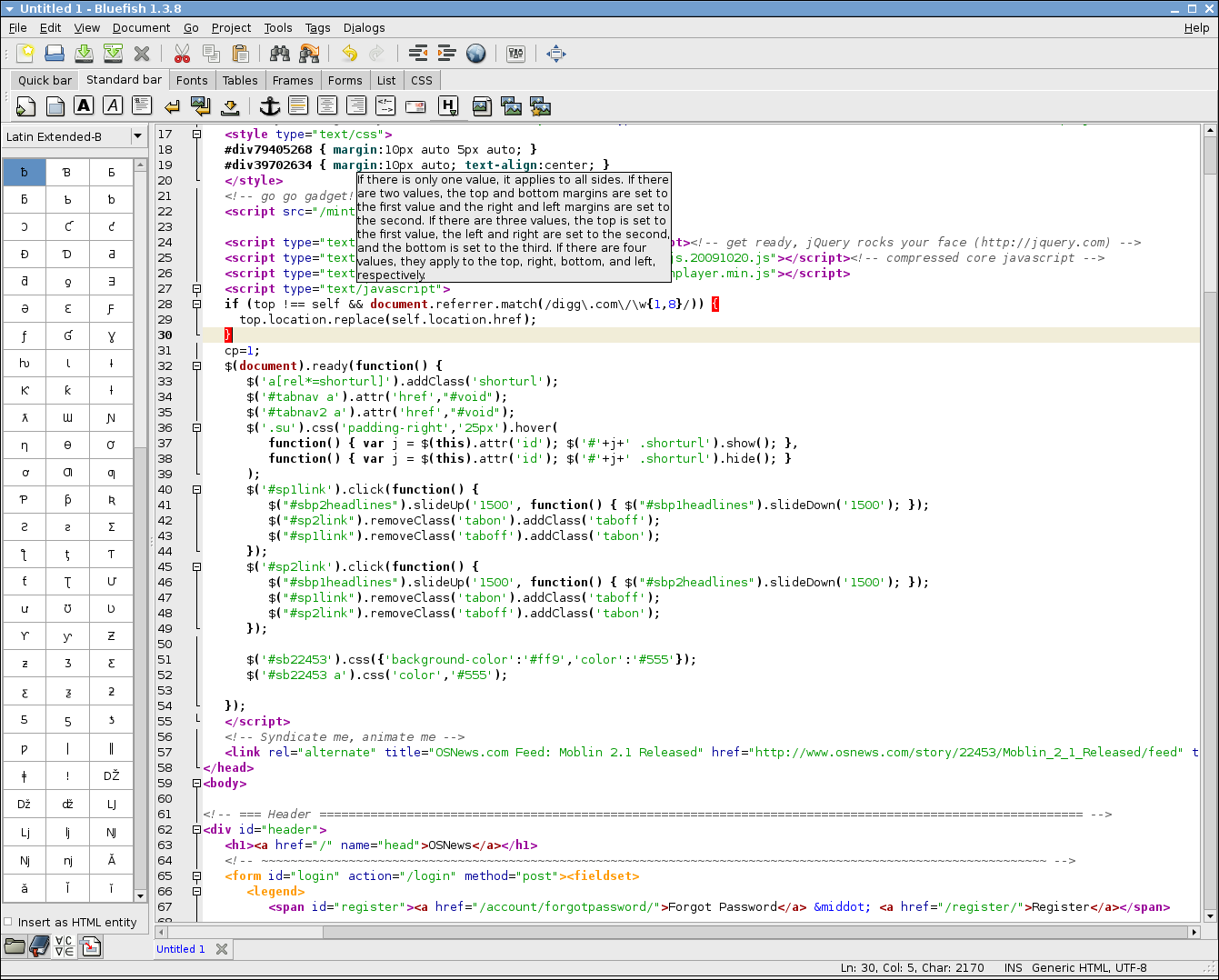This screenshot has width=1219, height=980.
Task: Collapse the div header block at line 62
Action: click(x=196, y=830)
